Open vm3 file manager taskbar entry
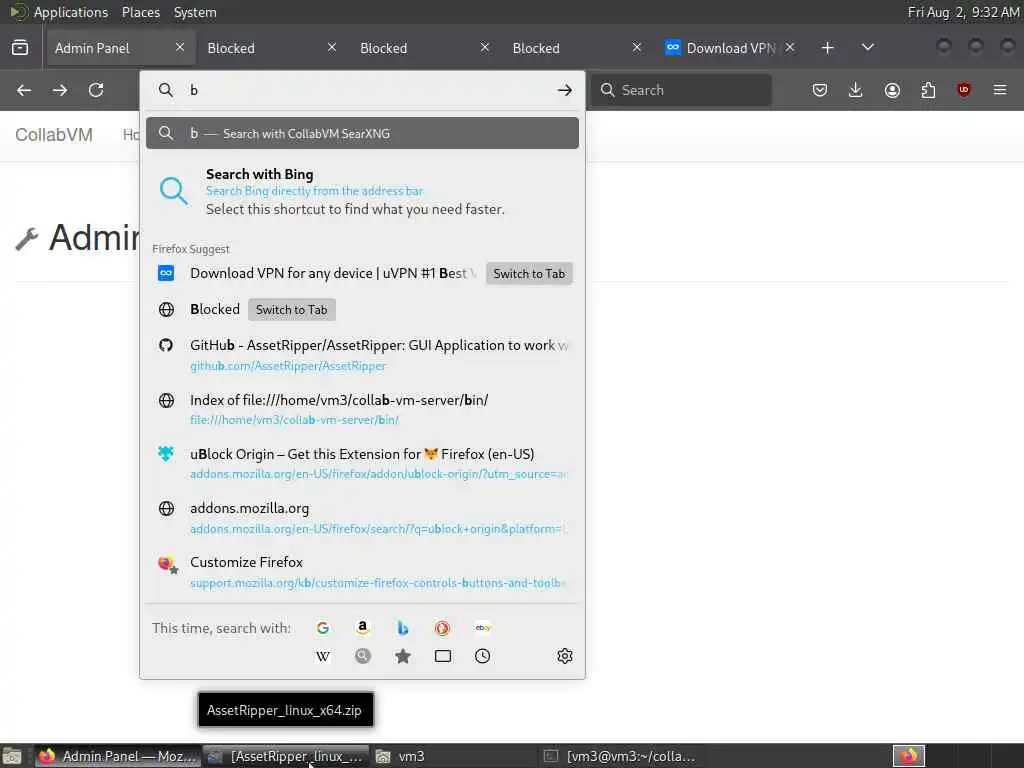Viewport: 1024px width, 768px height. pyautogui.click(x=455, y=756)
